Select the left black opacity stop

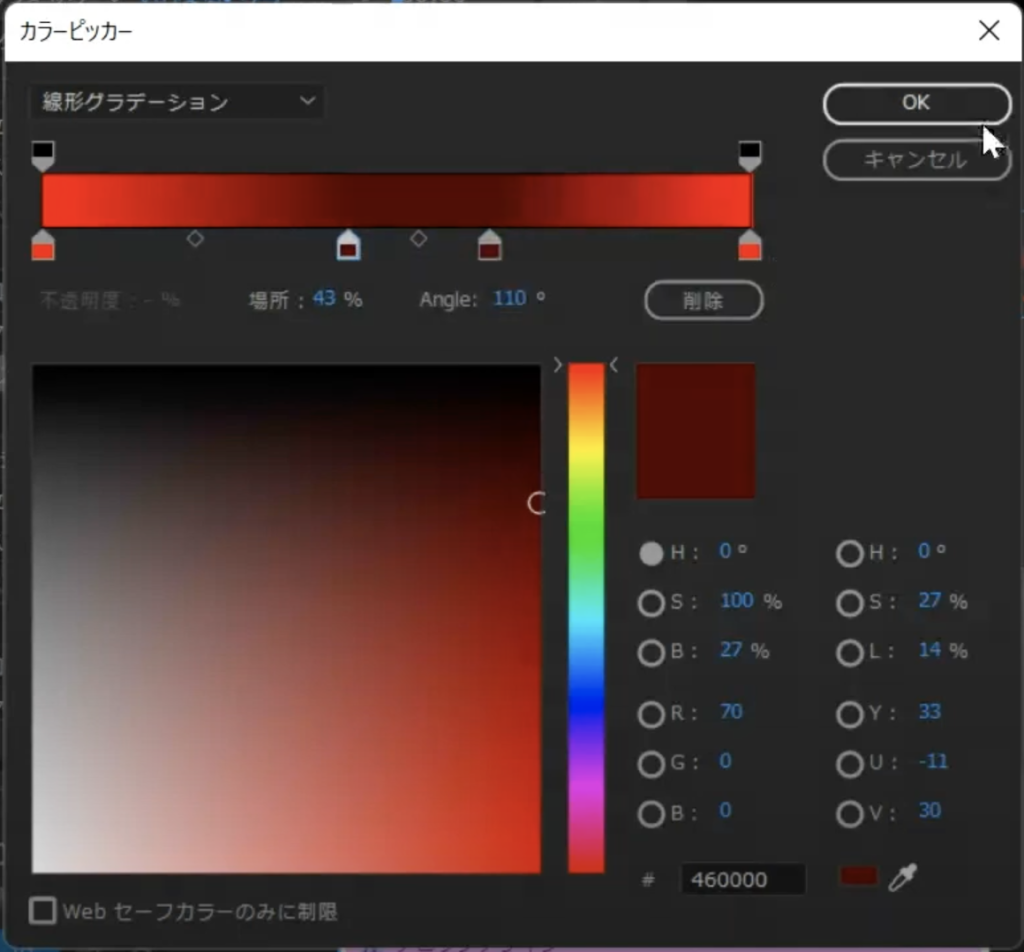tap(42, 154)
